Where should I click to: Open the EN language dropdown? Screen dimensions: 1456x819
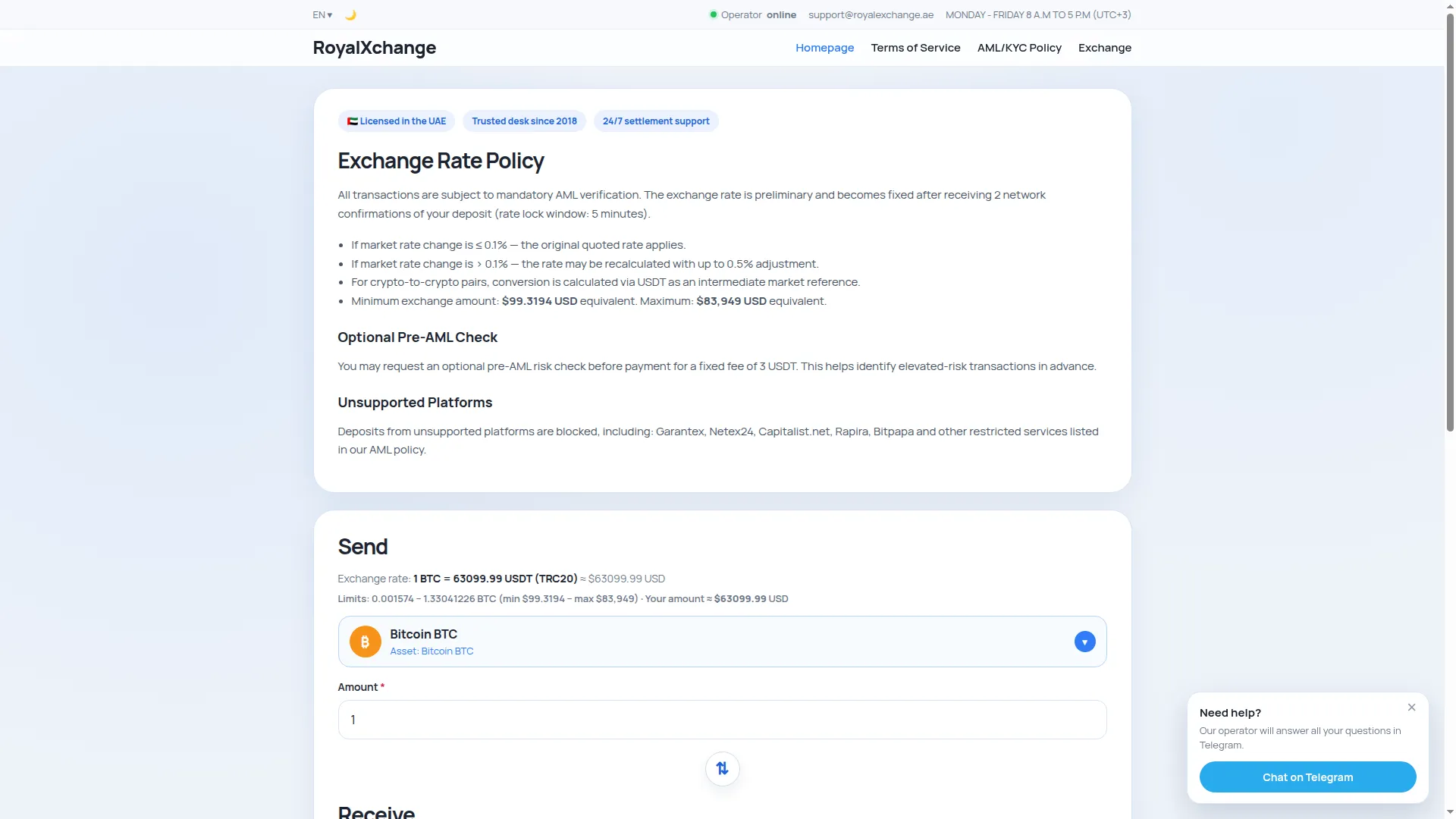point(322,15)
